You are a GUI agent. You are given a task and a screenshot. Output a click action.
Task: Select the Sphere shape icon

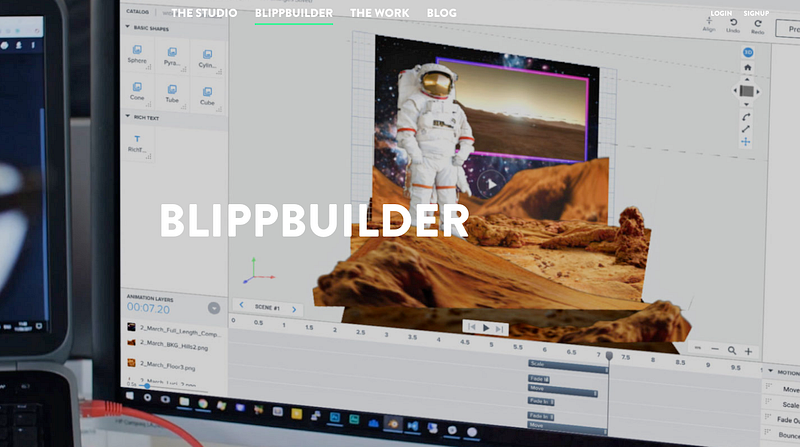tap(137, 49)
